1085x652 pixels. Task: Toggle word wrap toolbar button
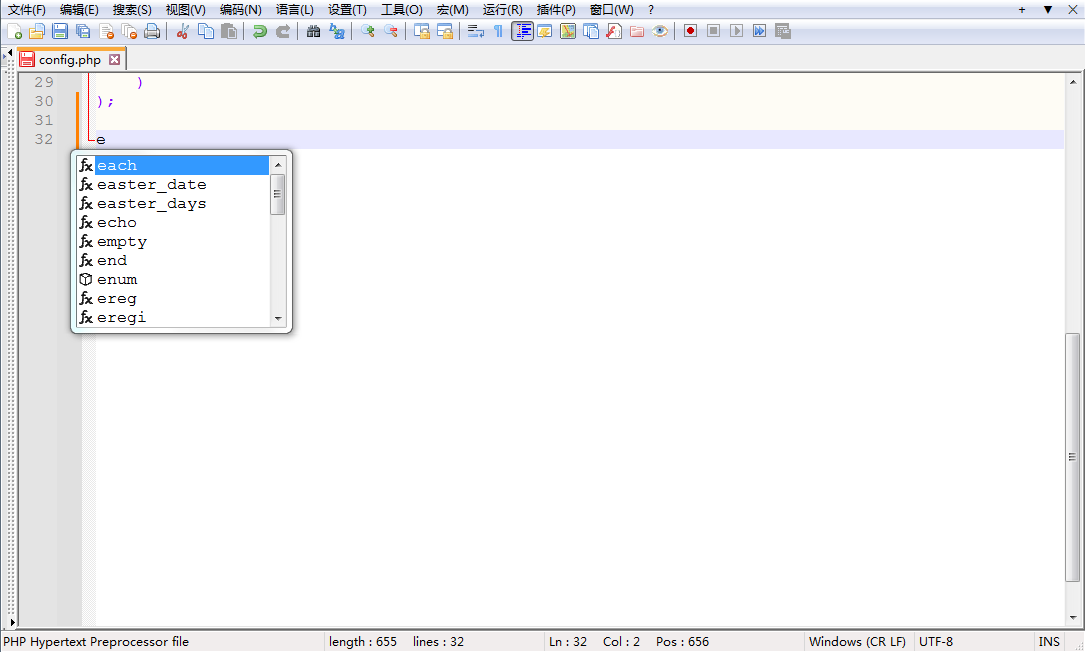[x=475, y=31]
